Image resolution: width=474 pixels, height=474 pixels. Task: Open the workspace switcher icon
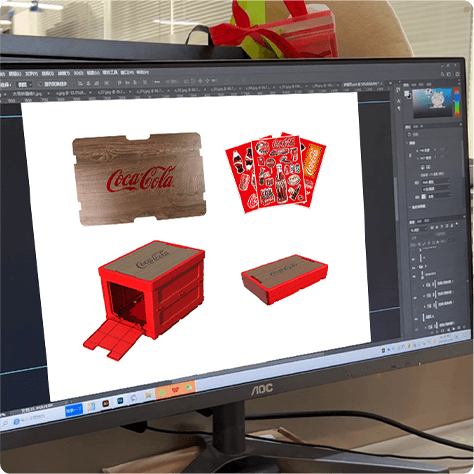pos(449,74)
